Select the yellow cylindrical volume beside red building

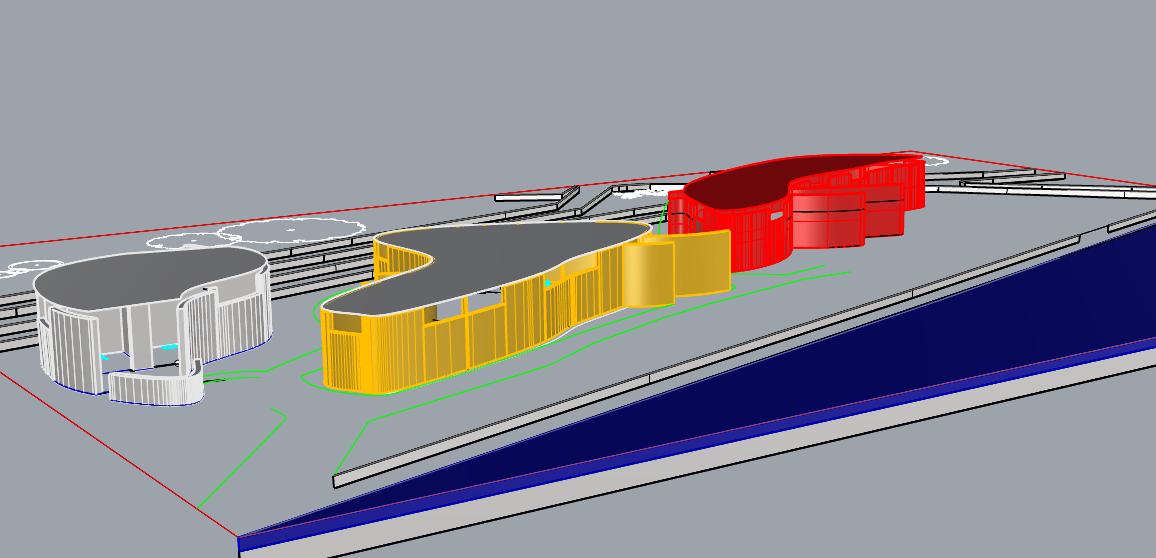tap(648, 274)
